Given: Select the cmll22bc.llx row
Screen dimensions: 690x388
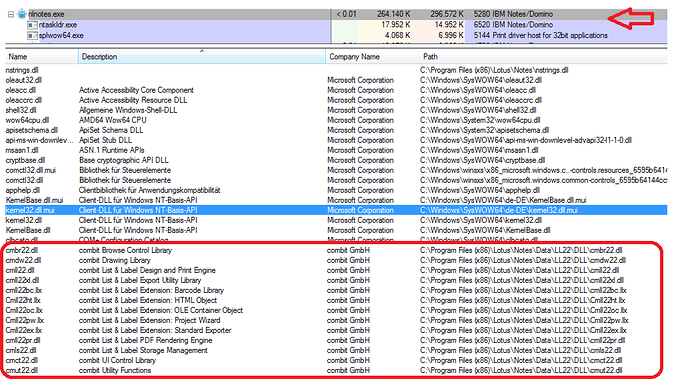Looking at the screenshot, I should pos(336,290).
